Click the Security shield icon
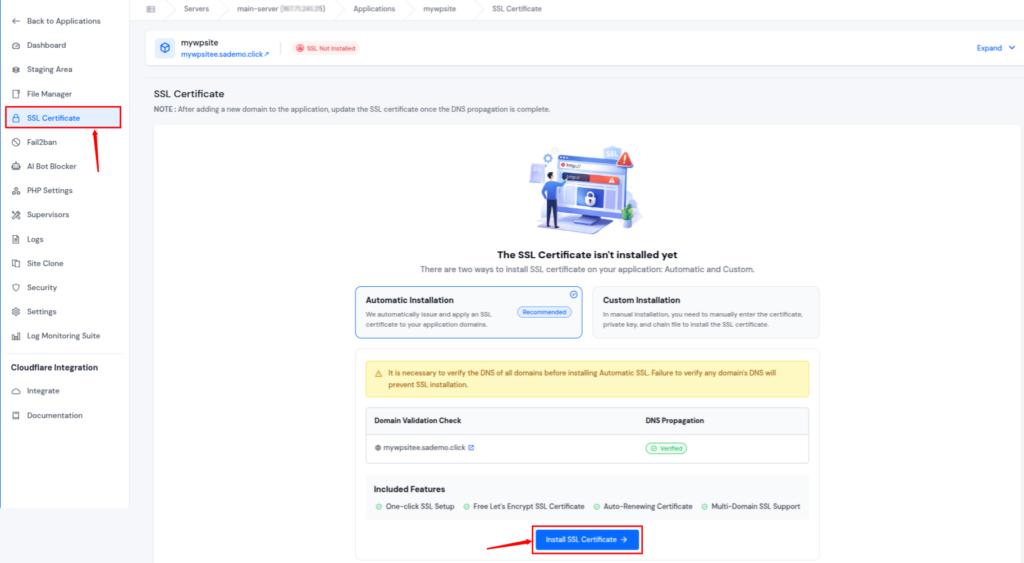The image size is (1024, 563). [x=16, y=287]
